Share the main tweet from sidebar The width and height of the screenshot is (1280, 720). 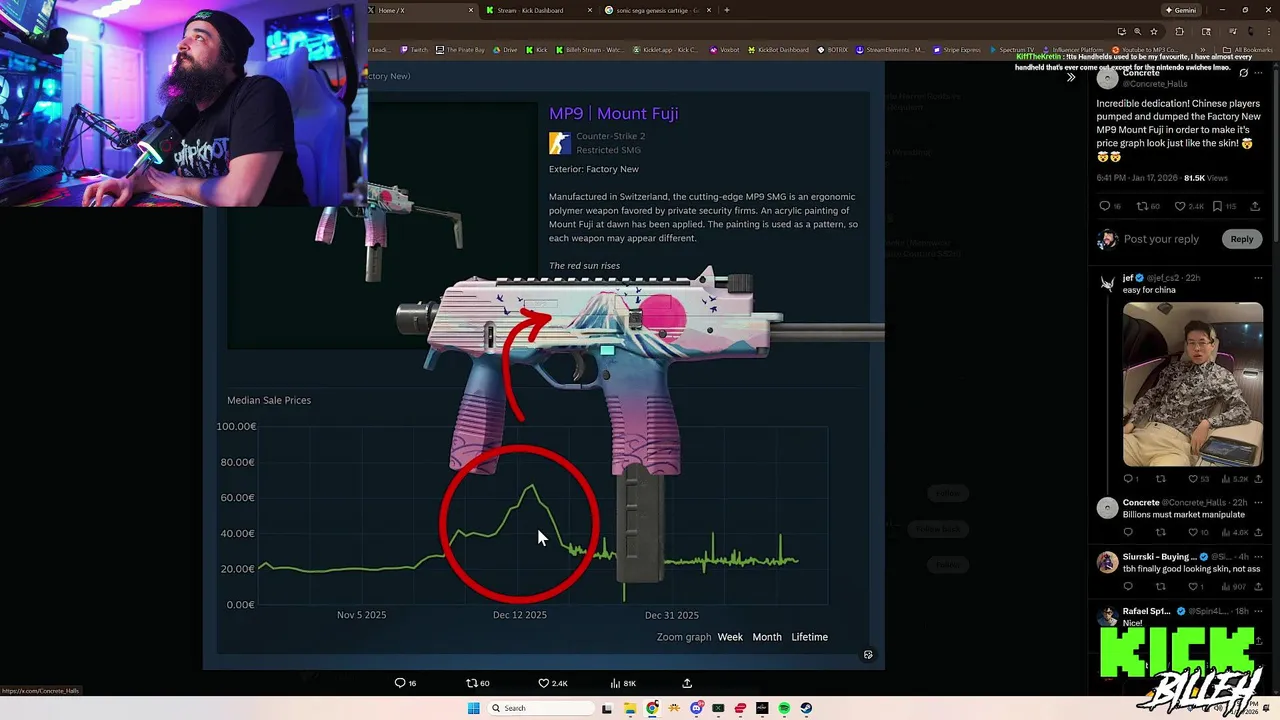click(x=1257, y=206)
